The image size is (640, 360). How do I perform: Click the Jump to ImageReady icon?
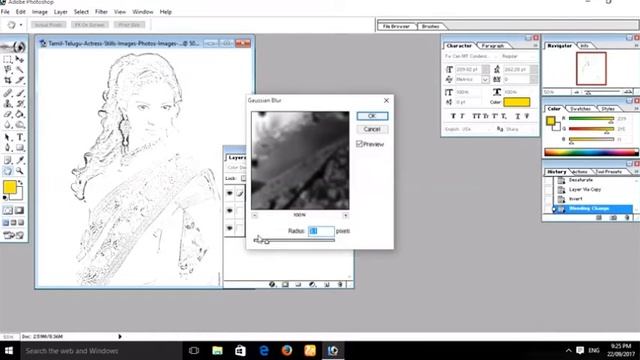pos(13,235)
